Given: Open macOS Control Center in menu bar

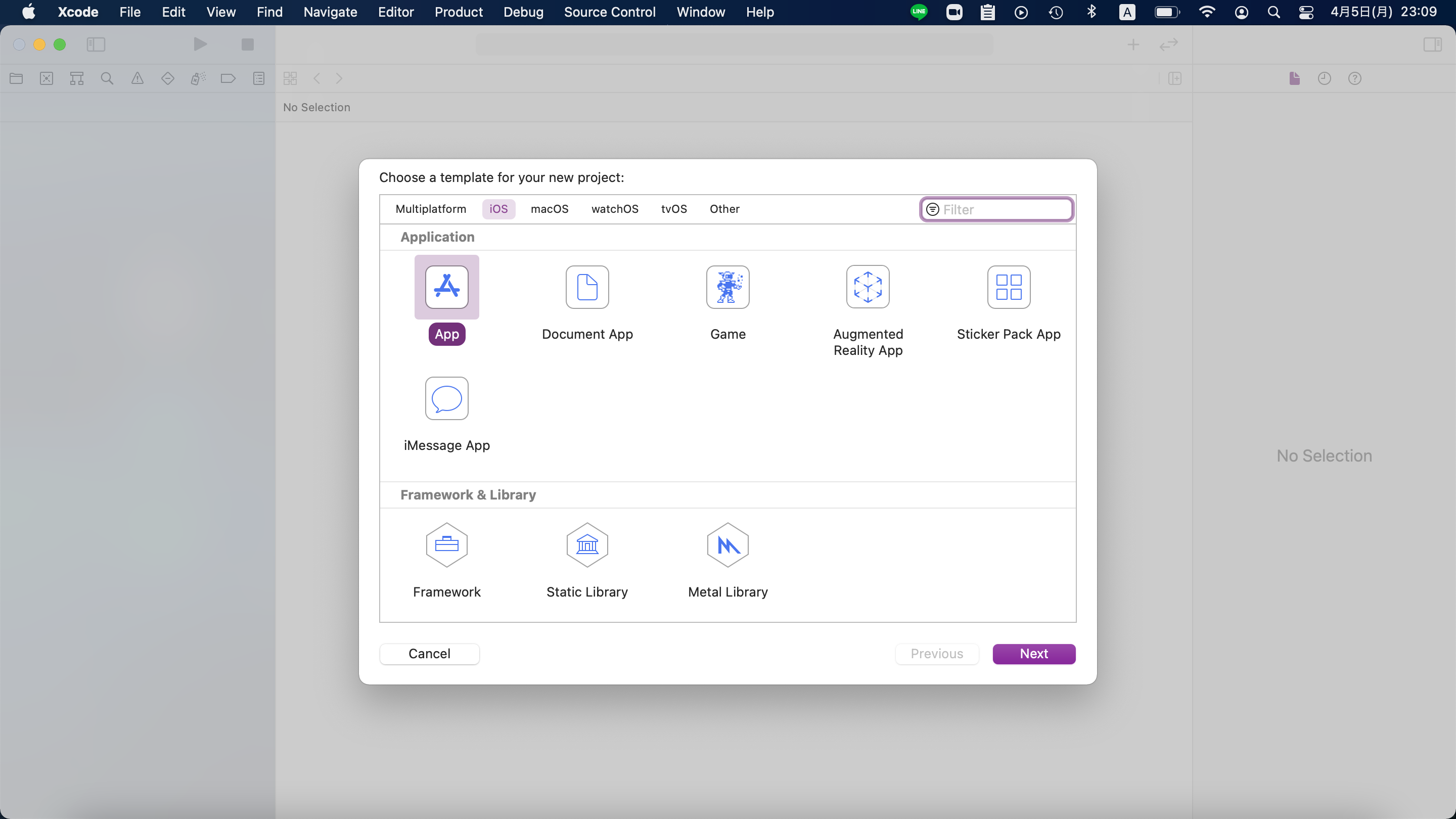Looking at the screenshot, I should point(1306,12).
